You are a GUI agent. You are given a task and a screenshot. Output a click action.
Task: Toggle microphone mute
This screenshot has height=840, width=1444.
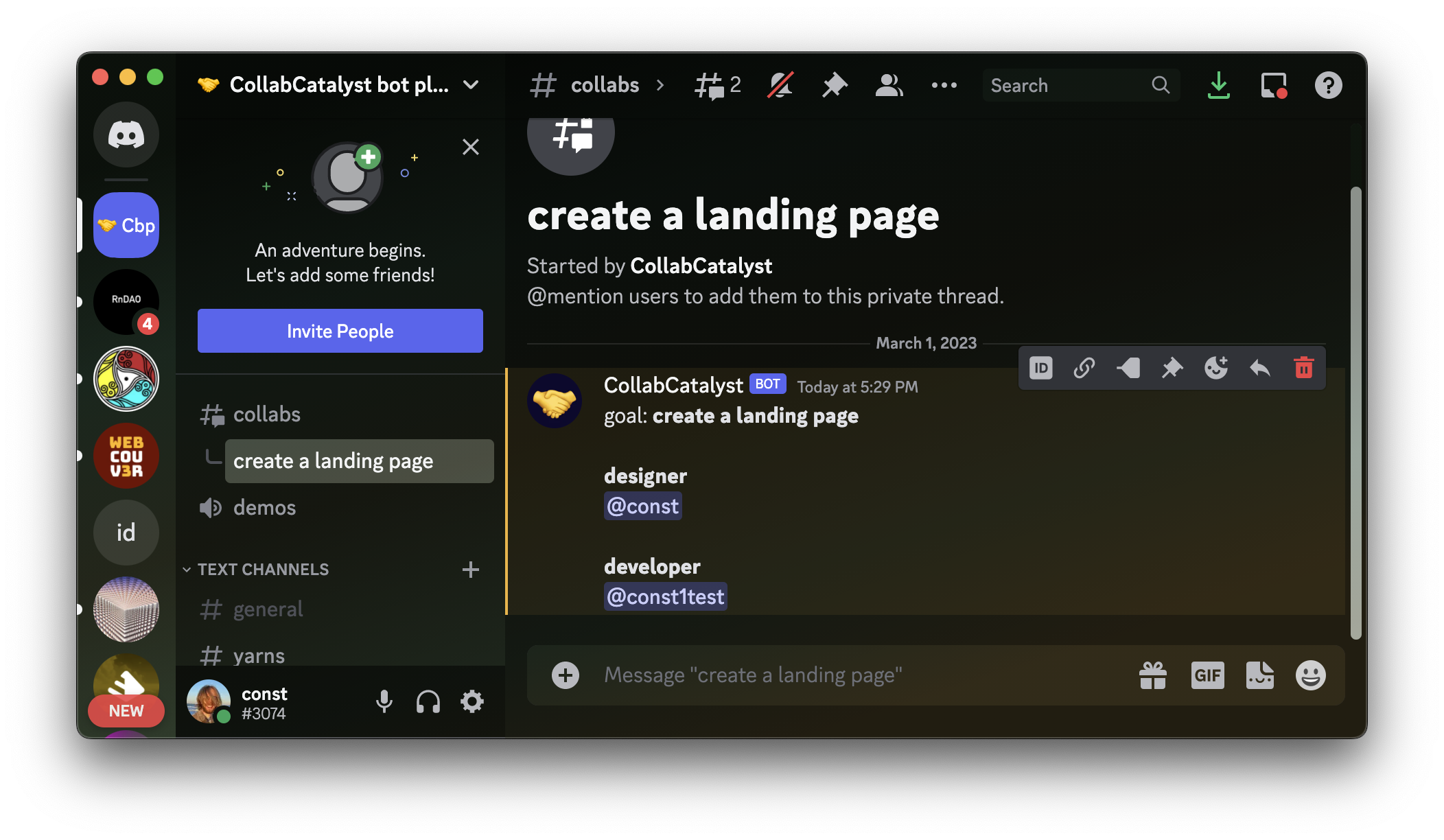click(x=384, y=701)
